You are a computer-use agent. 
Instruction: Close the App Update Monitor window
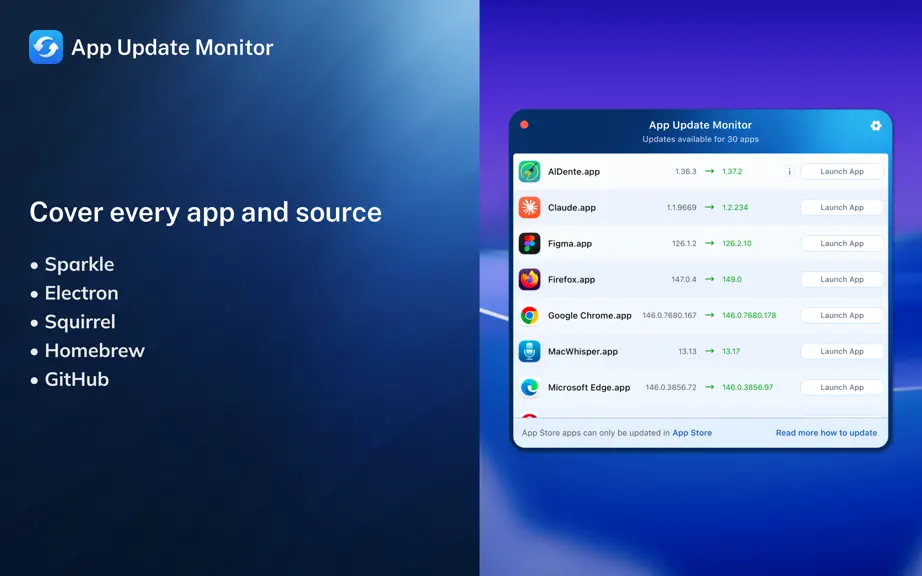coord(524,125)
